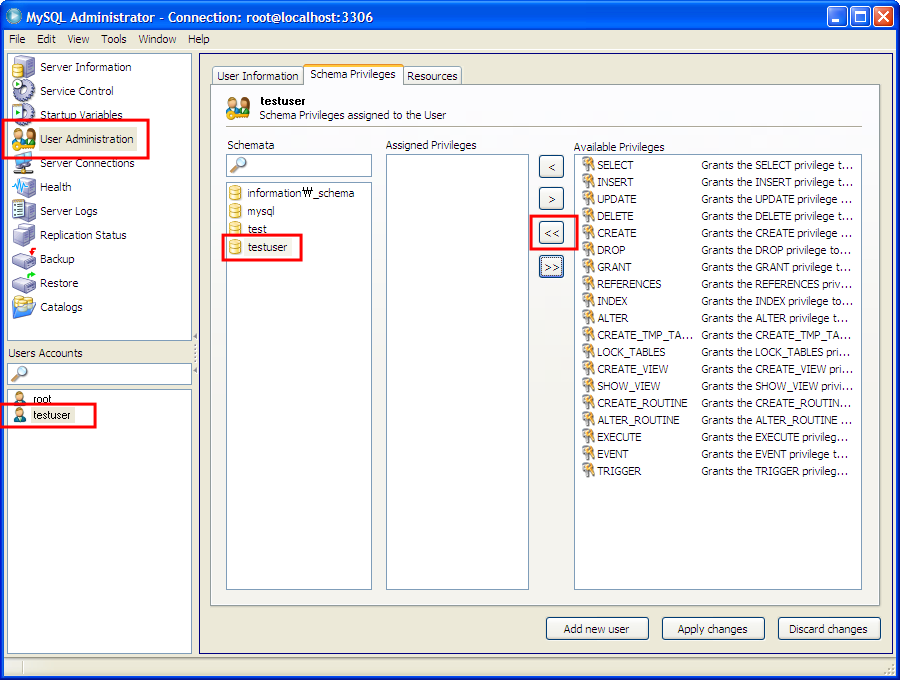This screenshot has width=900, height=680.
Task: Switch to the Resources tab
Action: coord(432,76)
